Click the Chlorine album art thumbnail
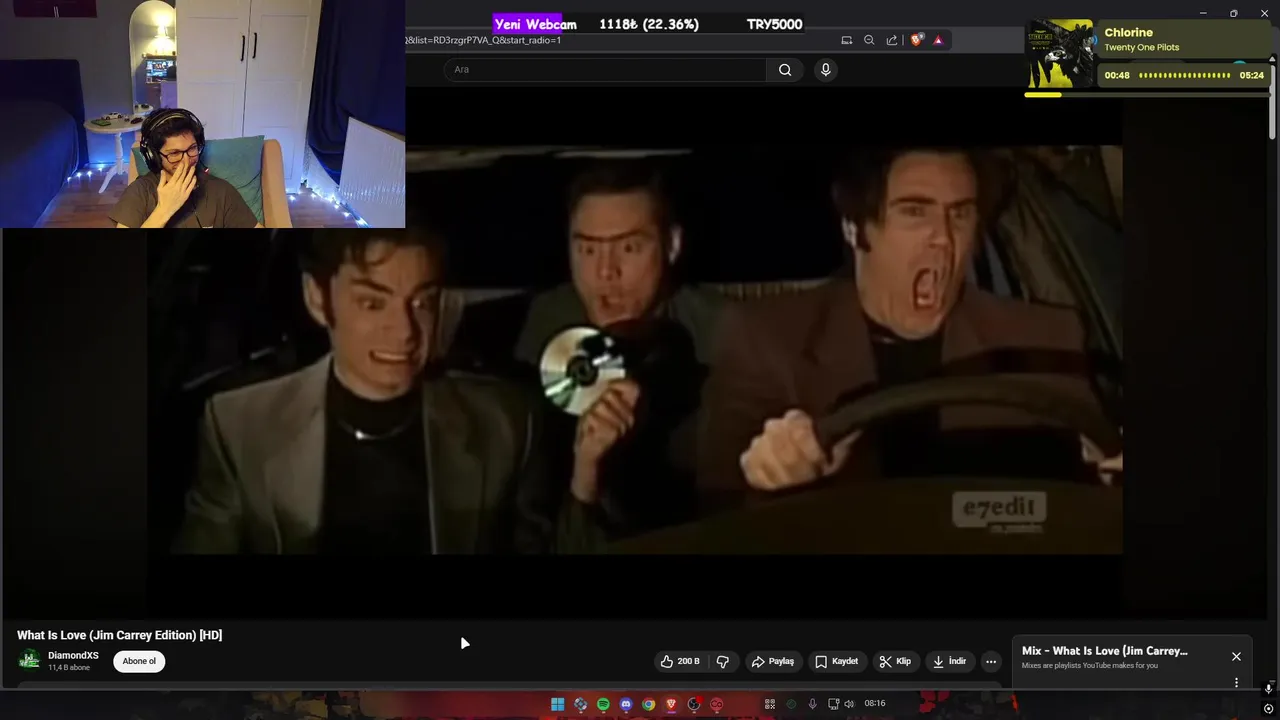The width and height of the screenshot is (1280, 720). [x=1059, y=54]
